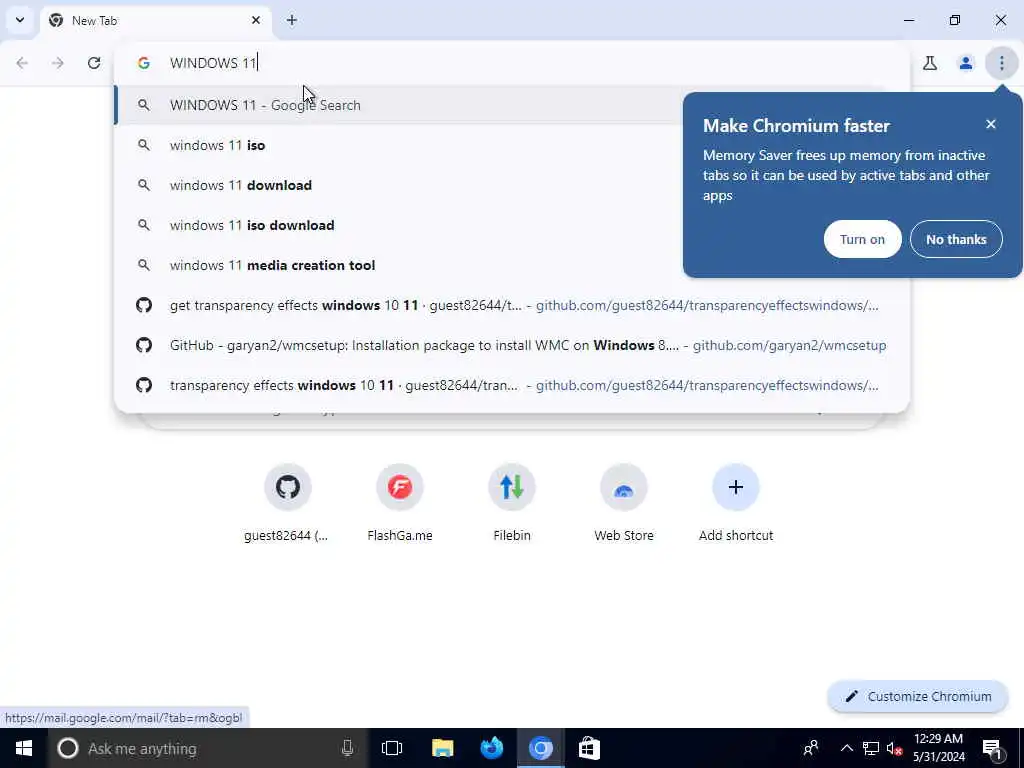Open the Firefox-style browser taskbar icon
Screen dimensions: 1024x768
coord(492,748)
